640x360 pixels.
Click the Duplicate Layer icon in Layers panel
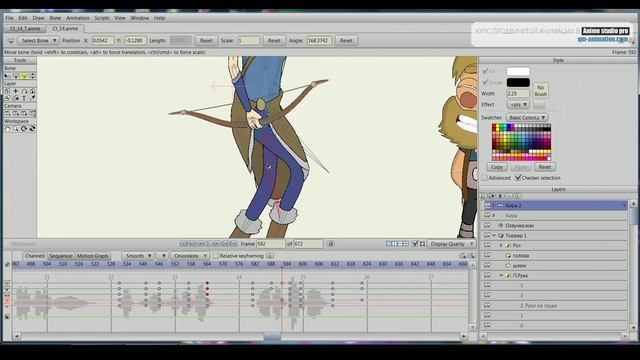tap(492, 196)
